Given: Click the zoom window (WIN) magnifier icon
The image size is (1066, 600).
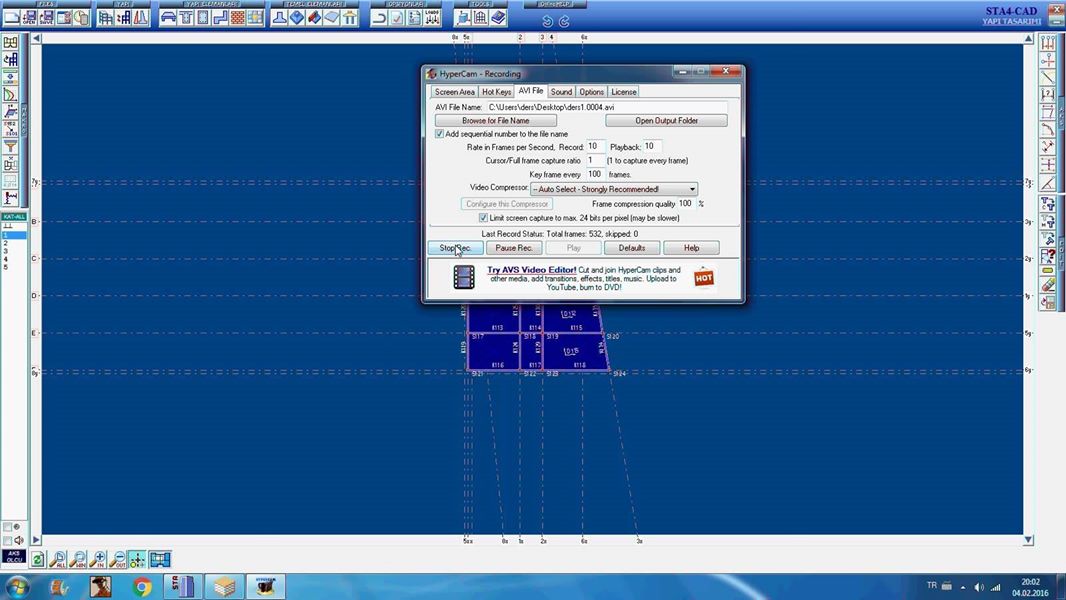Looking at the screenshot, I should [78, 559].
